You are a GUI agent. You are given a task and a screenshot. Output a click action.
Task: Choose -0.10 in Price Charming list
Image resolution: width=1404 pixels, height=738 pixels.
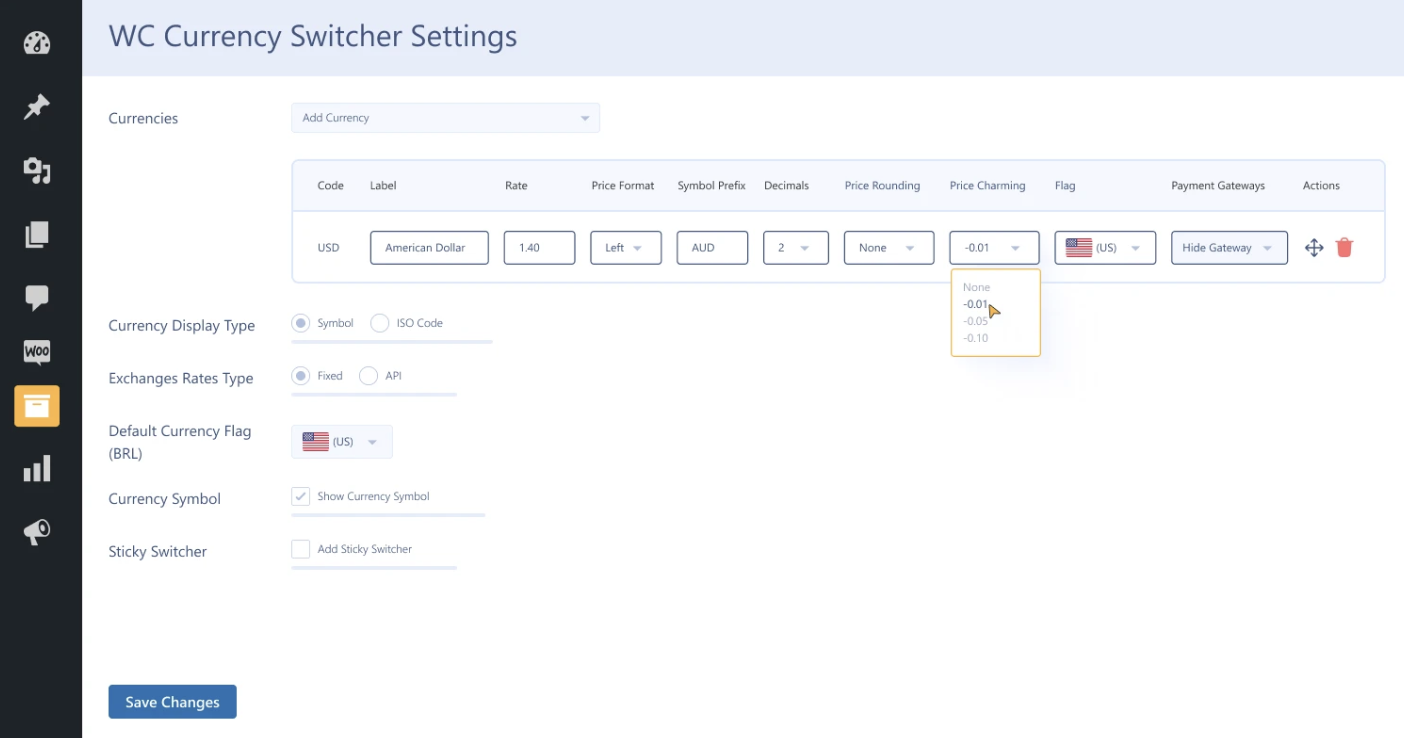(x=976, y=338)
